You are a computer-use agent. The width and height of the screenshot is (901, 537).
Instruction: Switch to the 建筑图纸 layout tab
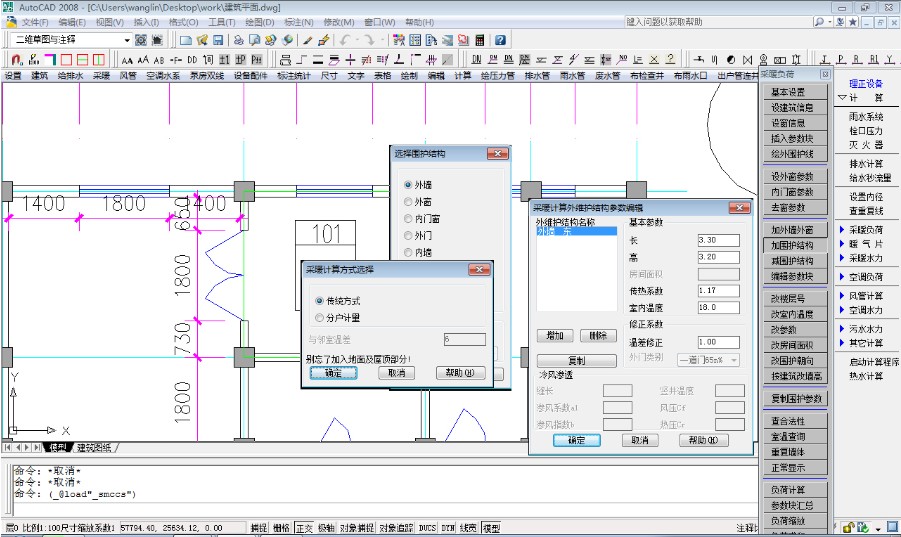[x=96, y=447]
